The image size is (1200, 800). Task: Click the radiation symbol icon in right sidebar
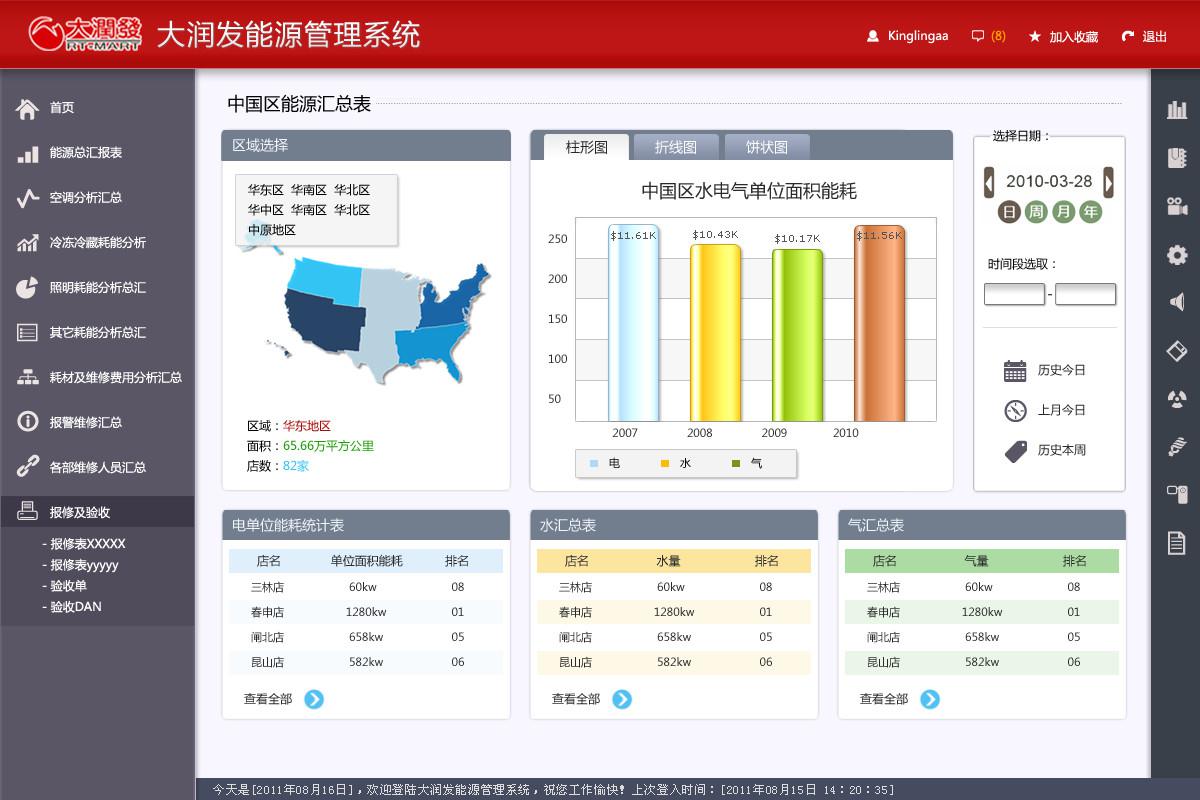coord(1177,399)
